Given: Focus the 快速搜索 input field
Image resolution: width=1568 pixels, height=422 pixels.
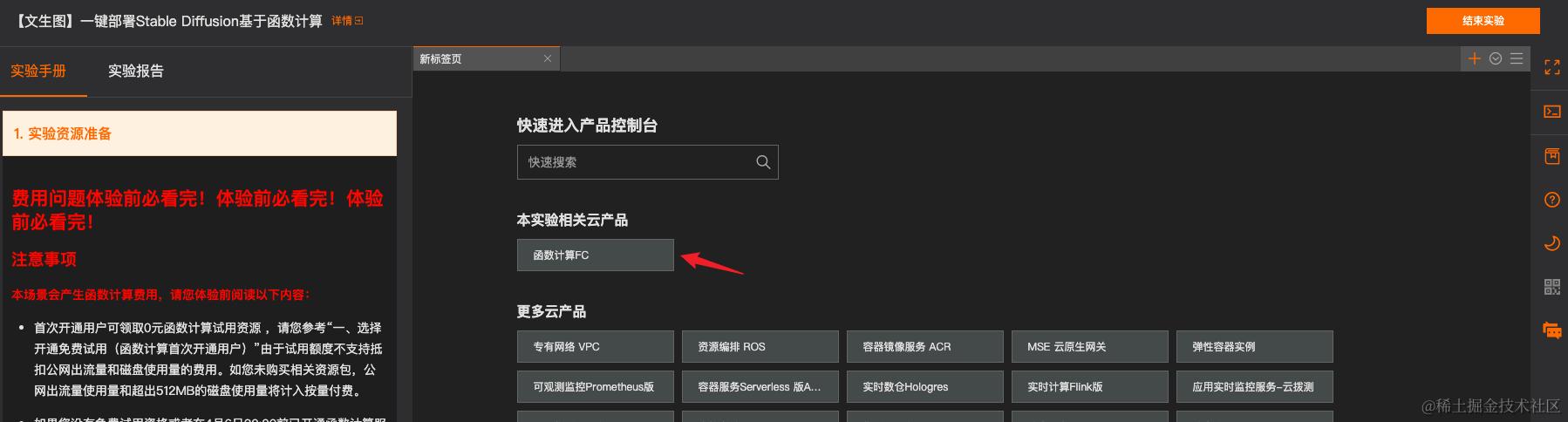Looking at the screenshot, I should (x=647, y=162).
